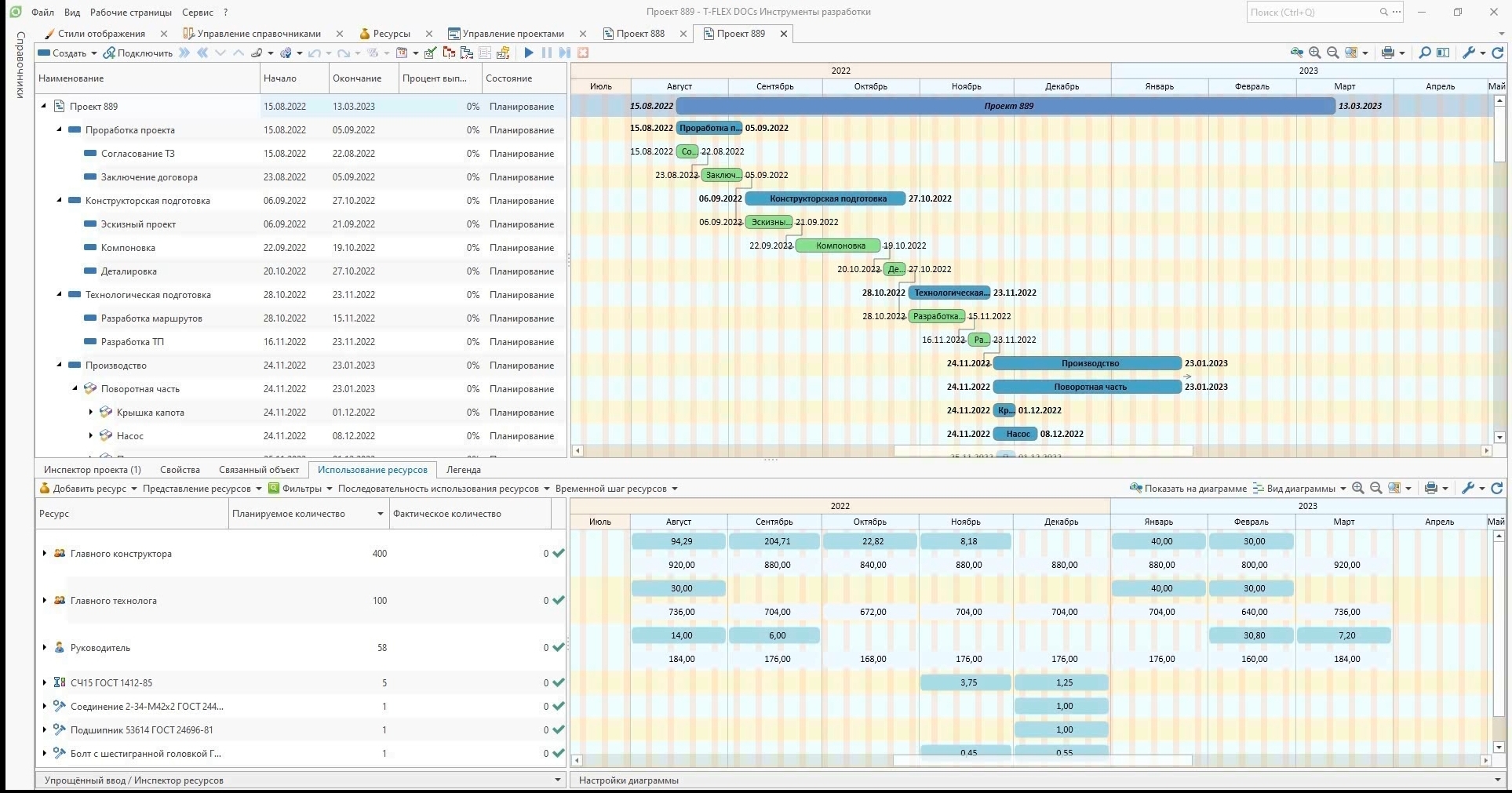1512x793 pixels.
Task: Zoom in on the upper Gantt chart
Action: point(1315,53)
